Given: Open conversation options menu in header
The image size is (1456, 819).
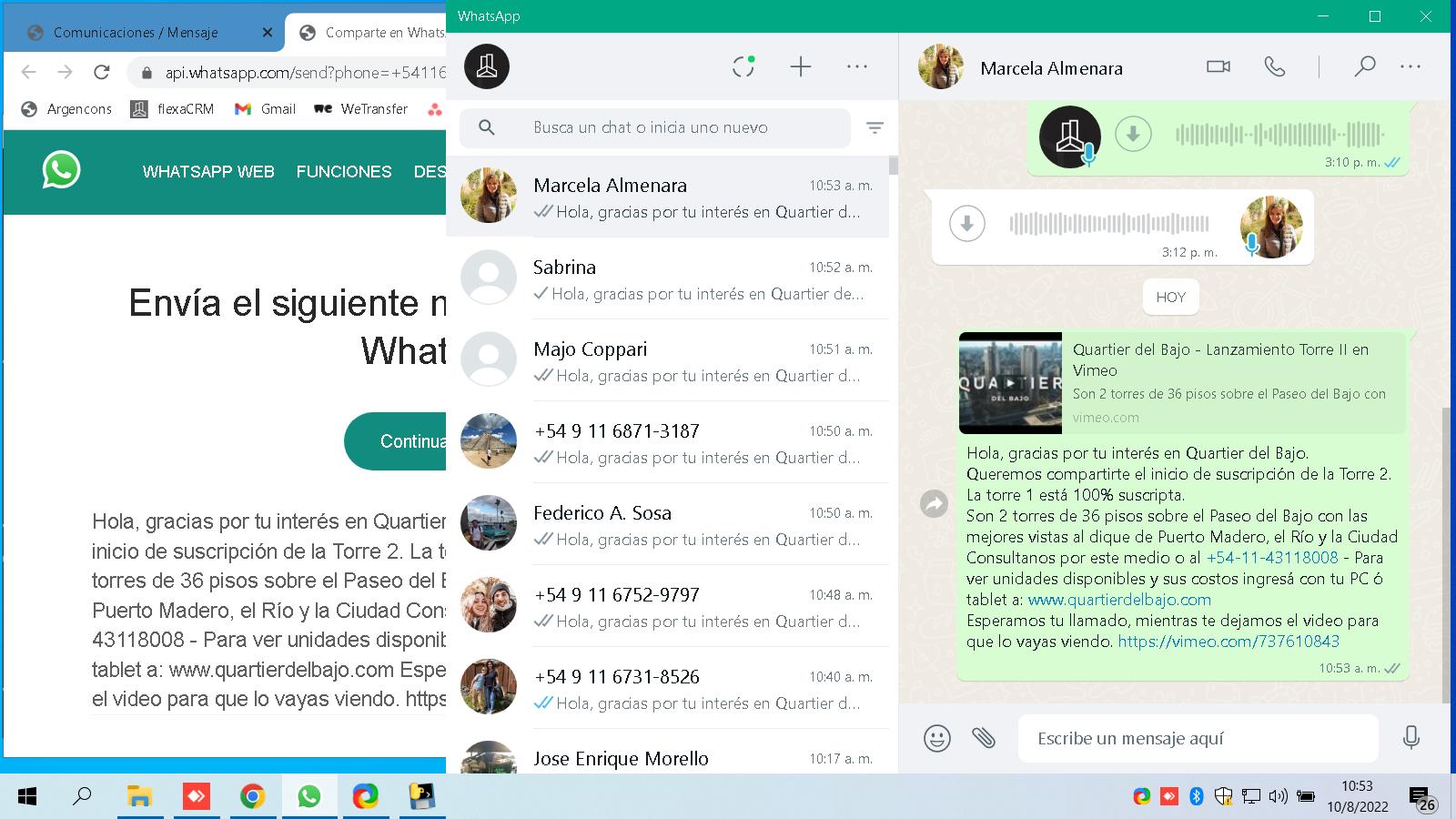Looking at the screenshot, I should point(1410,66).
